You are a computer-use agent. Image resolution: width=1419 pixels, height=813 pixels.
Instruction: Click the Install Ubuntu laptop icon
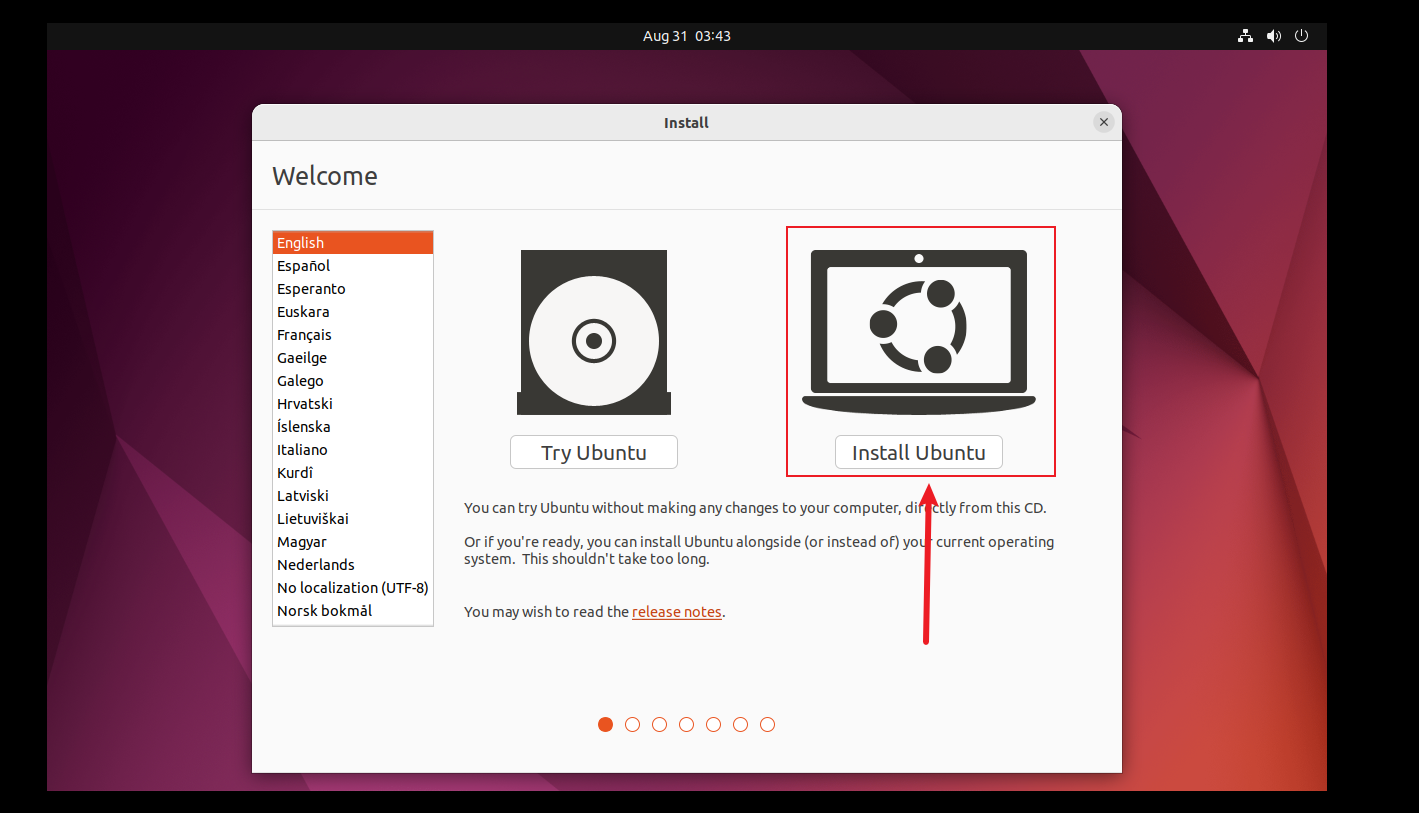[919, 332]
